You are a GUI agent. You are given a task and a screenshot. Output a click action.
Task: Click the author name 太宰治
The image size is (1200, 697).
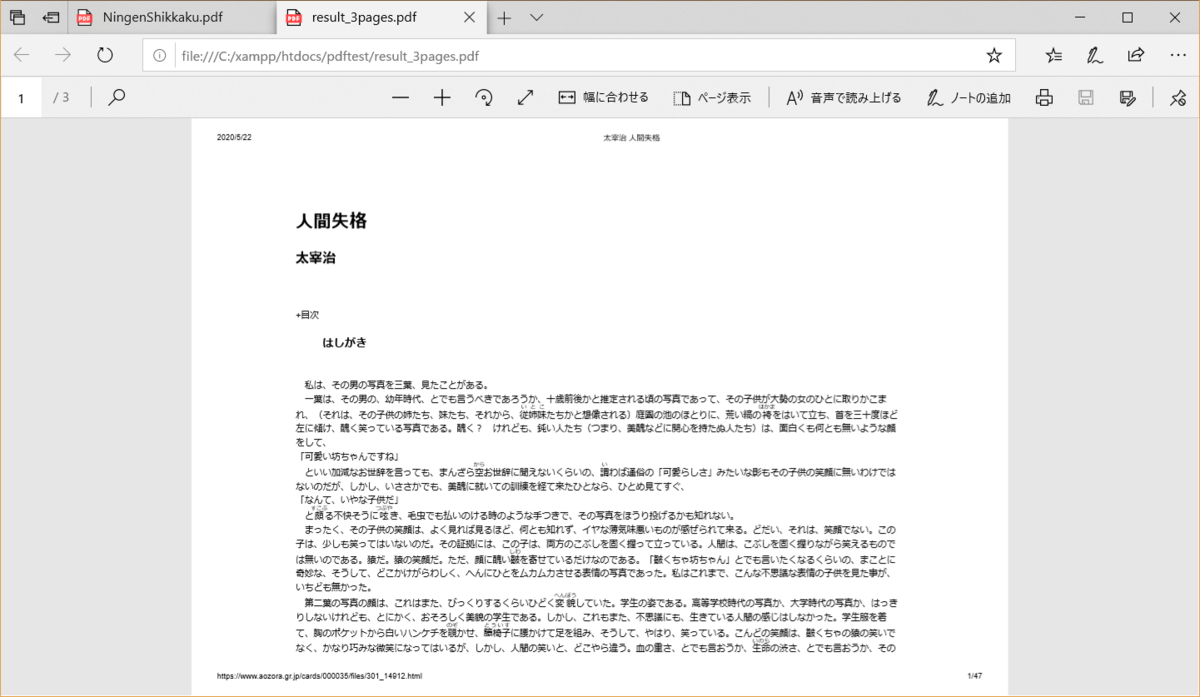316,258
